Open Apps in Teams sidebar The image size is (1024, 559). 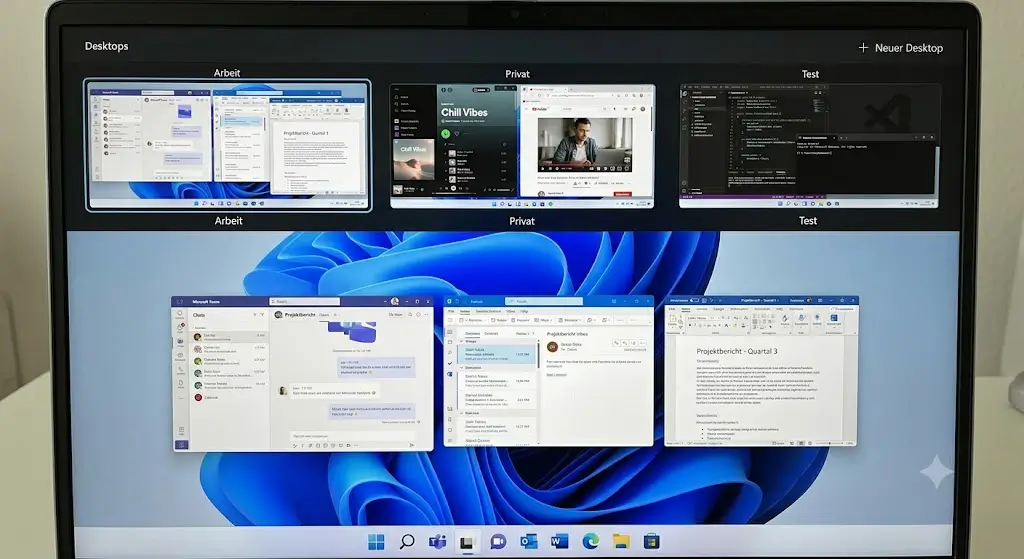(182, 431)
